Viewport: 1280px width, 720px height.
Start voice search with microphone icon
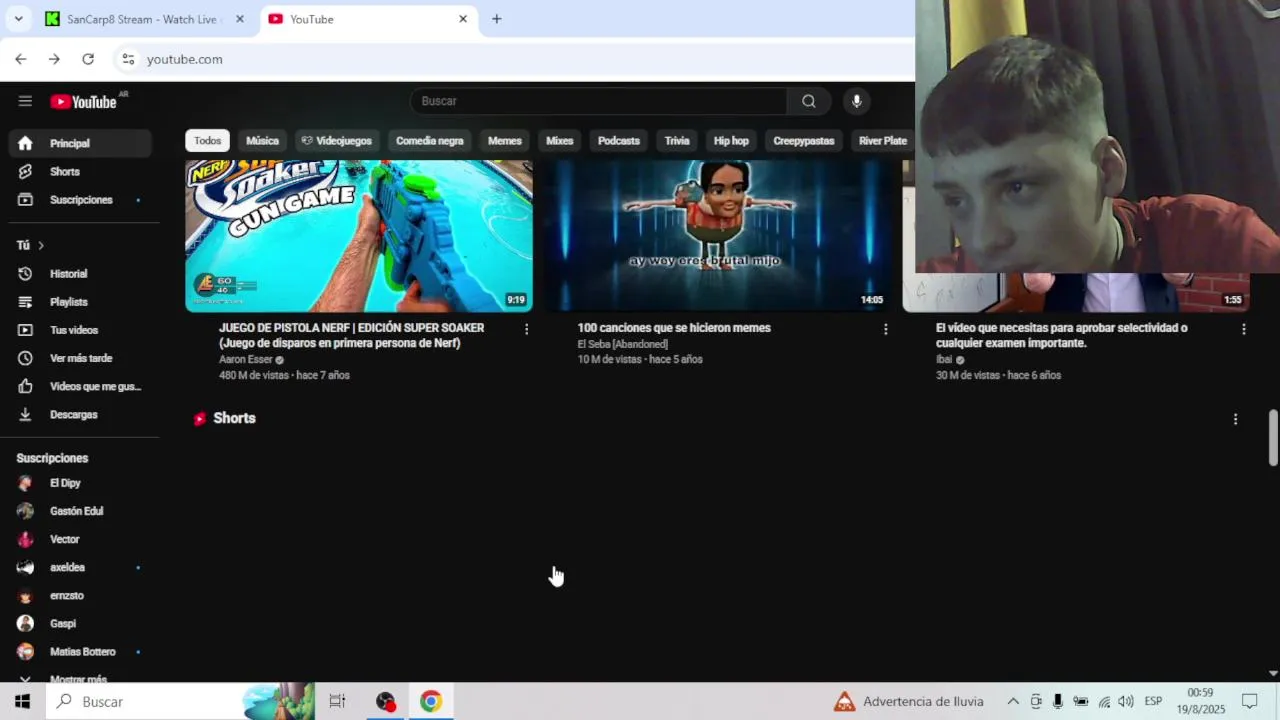click(856, 101)
